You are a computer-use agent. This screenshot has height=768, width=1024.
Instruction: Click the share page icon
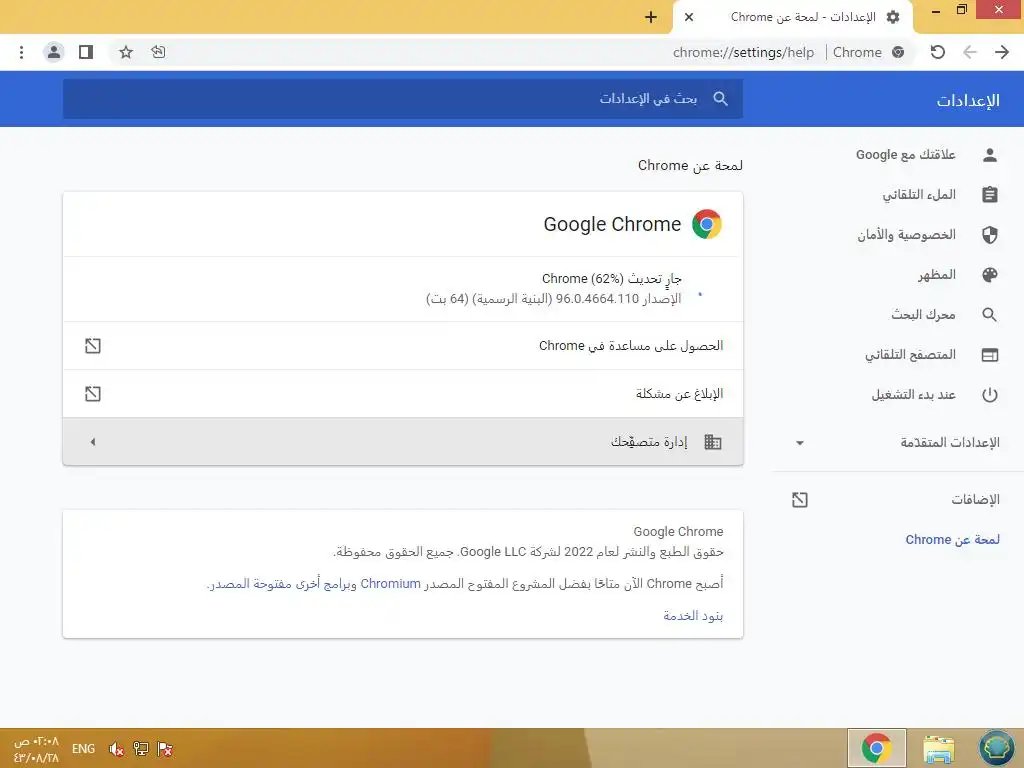point(158,52)
